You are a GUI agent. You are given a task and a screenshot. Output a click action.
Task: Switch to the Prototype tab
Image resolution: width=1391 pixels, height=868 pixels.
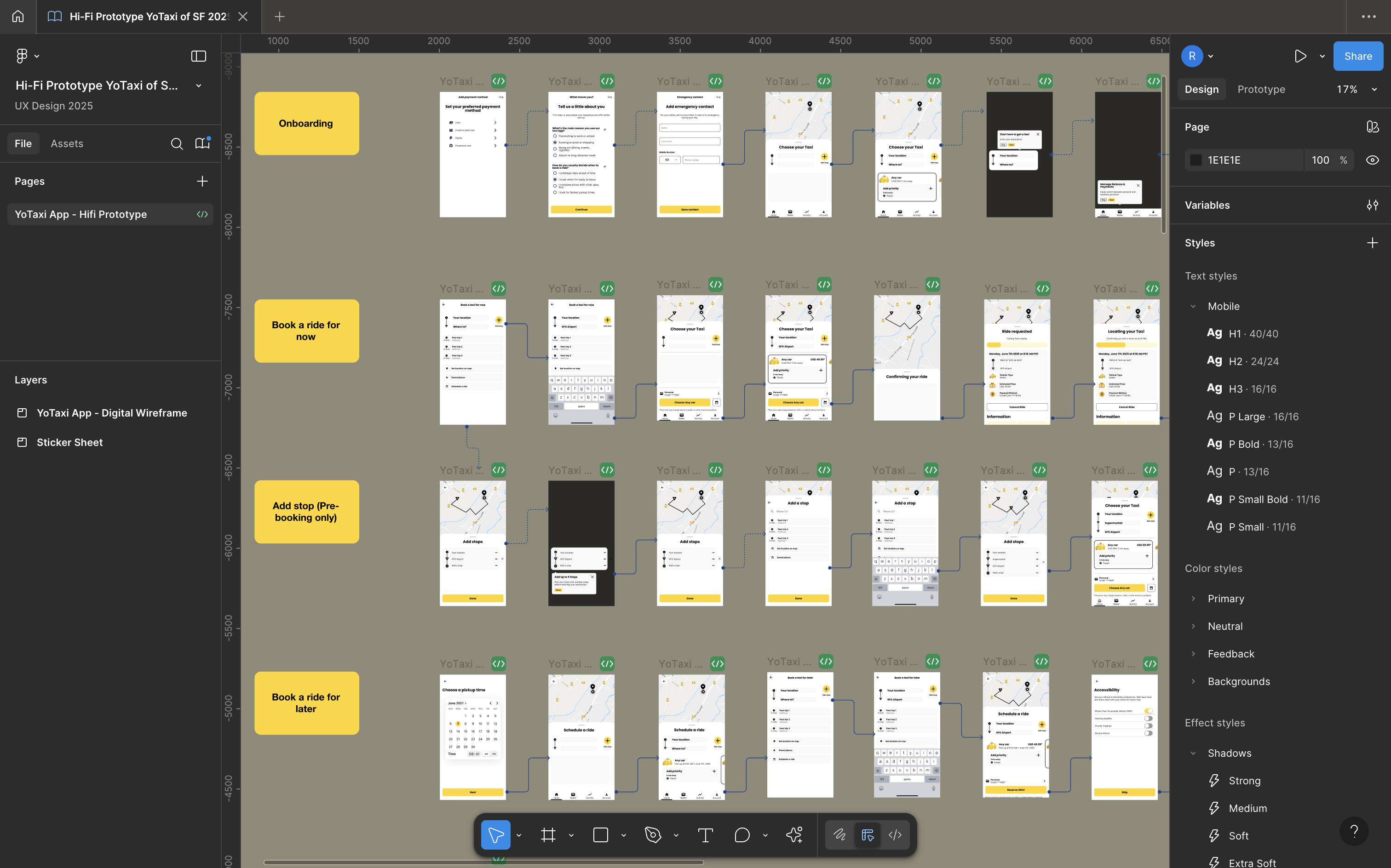pyautogui.click(x=1261, y=89)
